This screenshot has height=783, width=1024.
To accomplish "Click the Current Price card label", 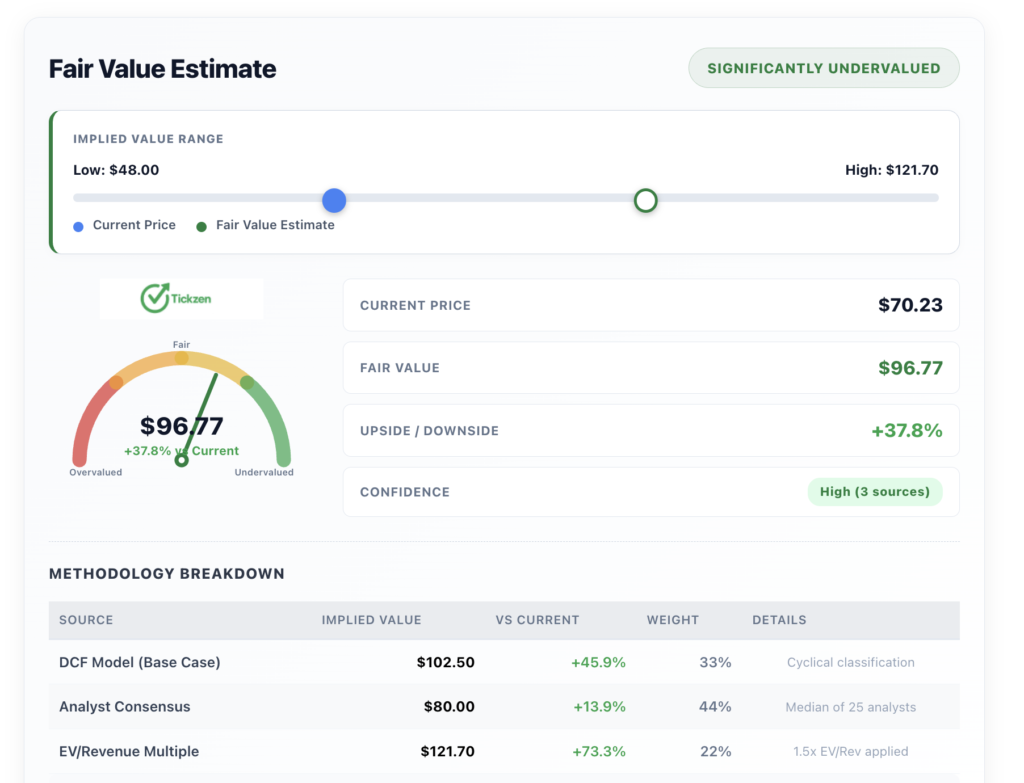I will coord(415,306).
